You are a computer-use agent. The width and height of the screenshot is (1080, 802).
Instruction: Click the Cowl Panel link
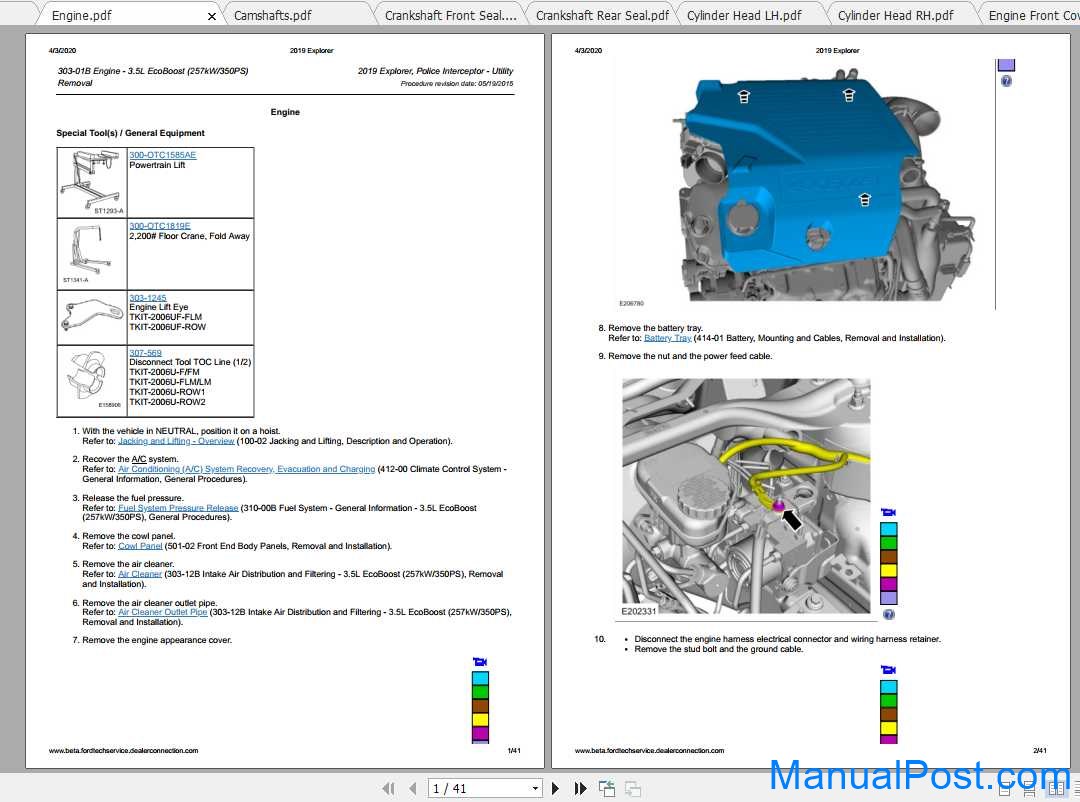pos(140,546)
